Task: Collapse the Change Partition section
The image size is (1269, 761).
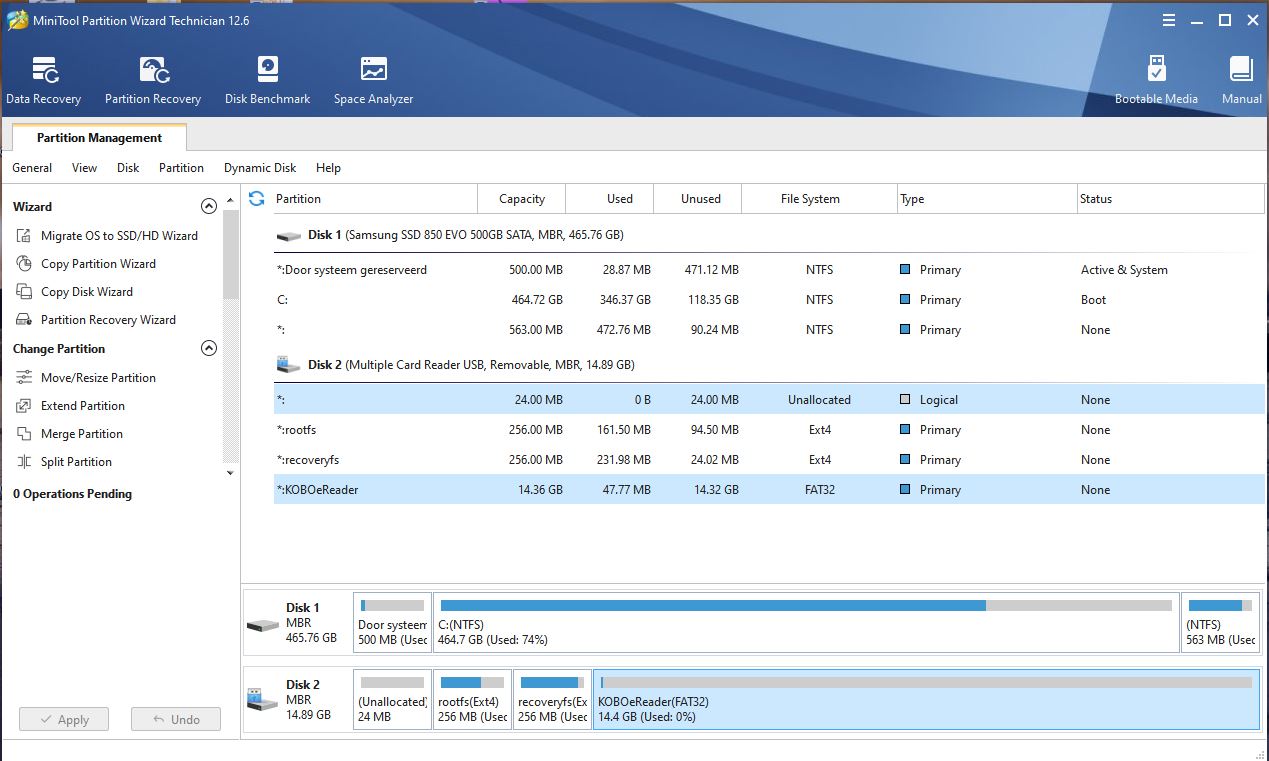Action: pos(209,349)
